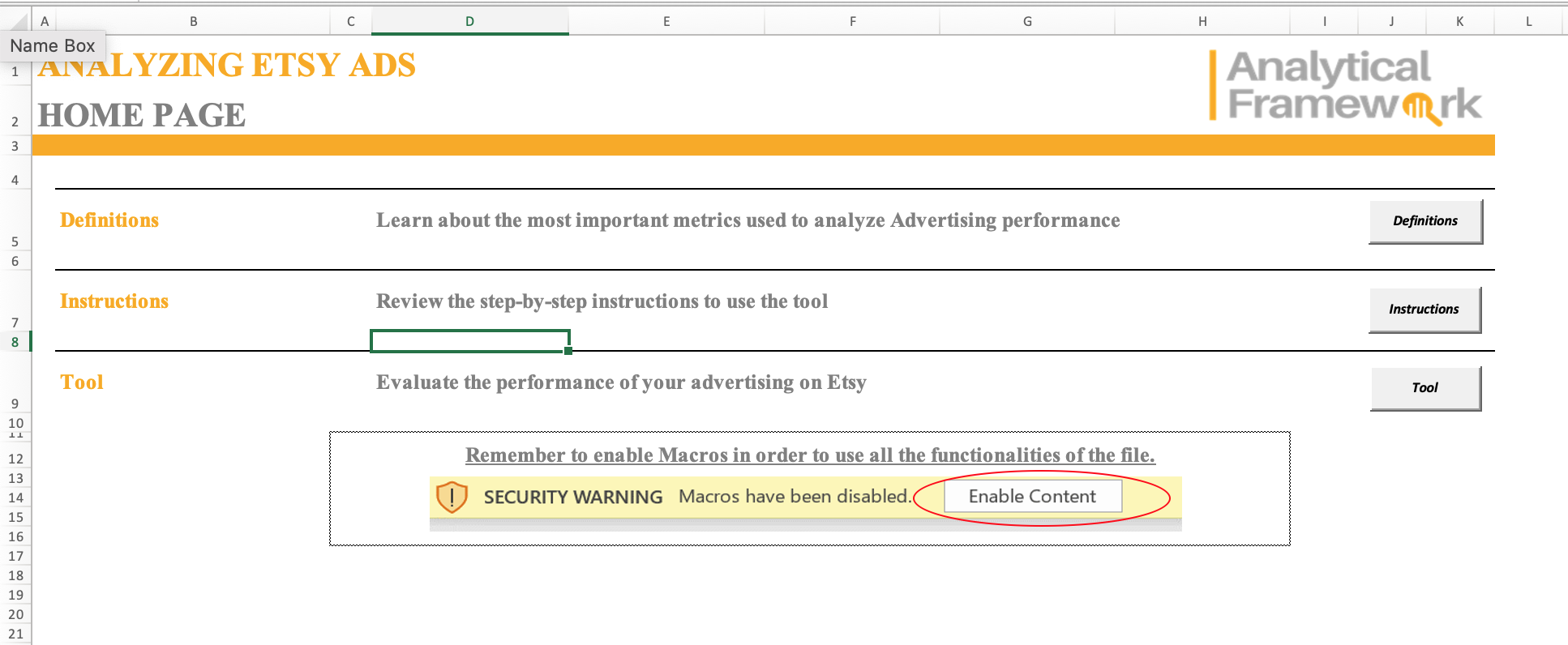Image resolution: width=1568 pixels, height=645 pixels.
Task: Select column H header
Action: [1202, 22]
